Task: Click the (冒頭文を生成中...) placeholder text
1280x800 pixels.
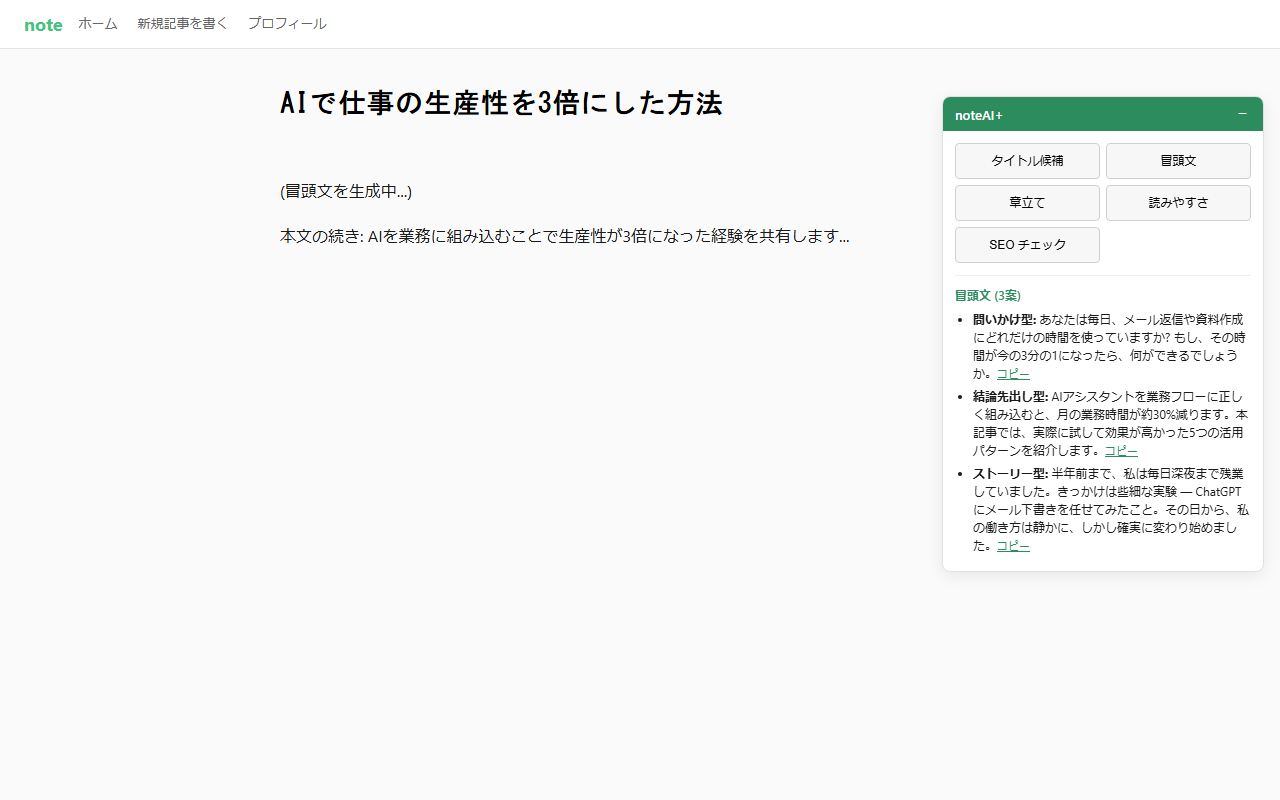Action: [346, 191]
